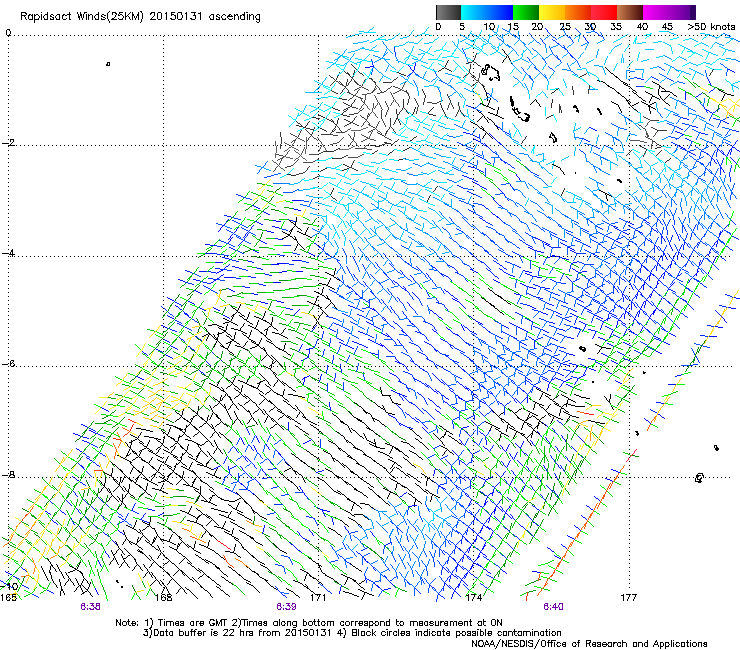Click the '20' label under the color legend
Viewport: 740px width, 650px height.
pyautogui.click(x=537, y=26)
